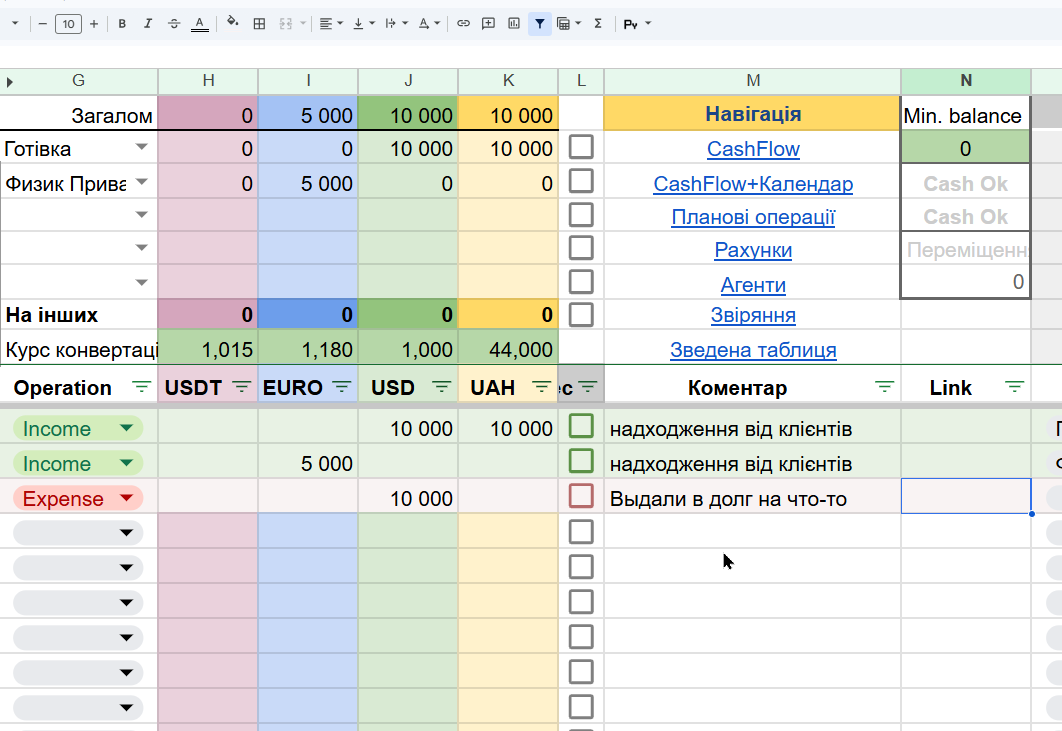Select column N header
Viewport: 1062px width, 731px height.
pos(966,81)
